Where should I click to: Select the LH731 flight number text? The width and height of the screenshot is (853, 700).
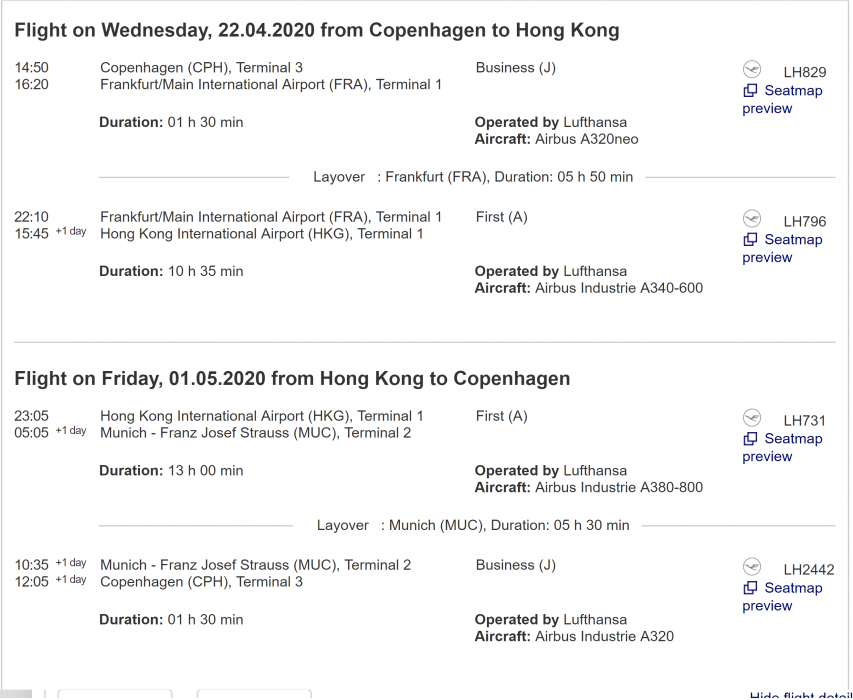[x=804, y=420]
